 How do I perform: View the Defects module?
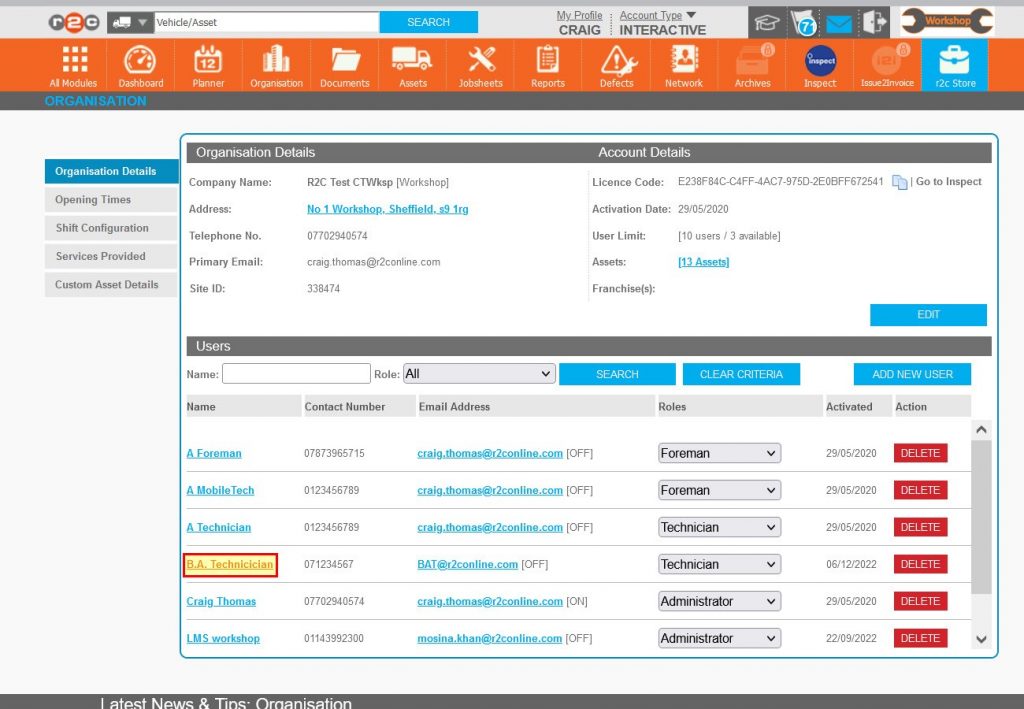615,63
